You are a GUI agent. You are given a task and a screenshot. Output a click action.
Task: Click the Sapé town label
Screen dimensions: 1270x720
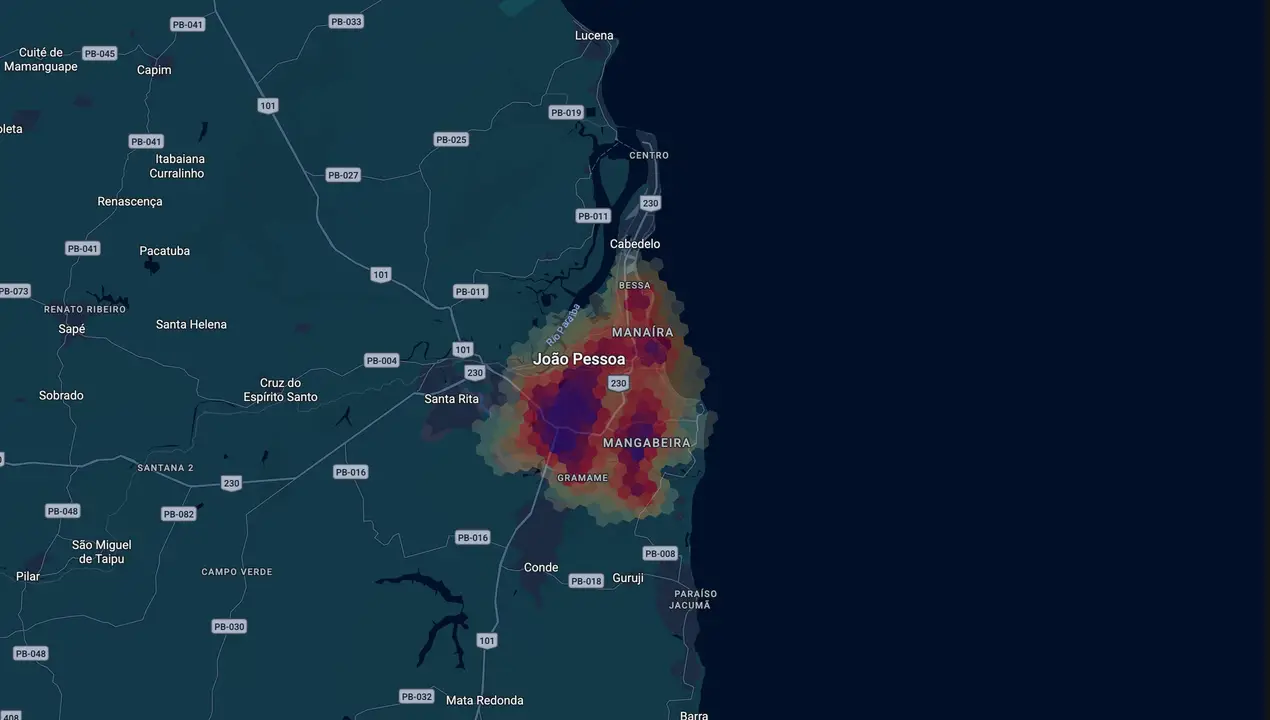point(72,329)
